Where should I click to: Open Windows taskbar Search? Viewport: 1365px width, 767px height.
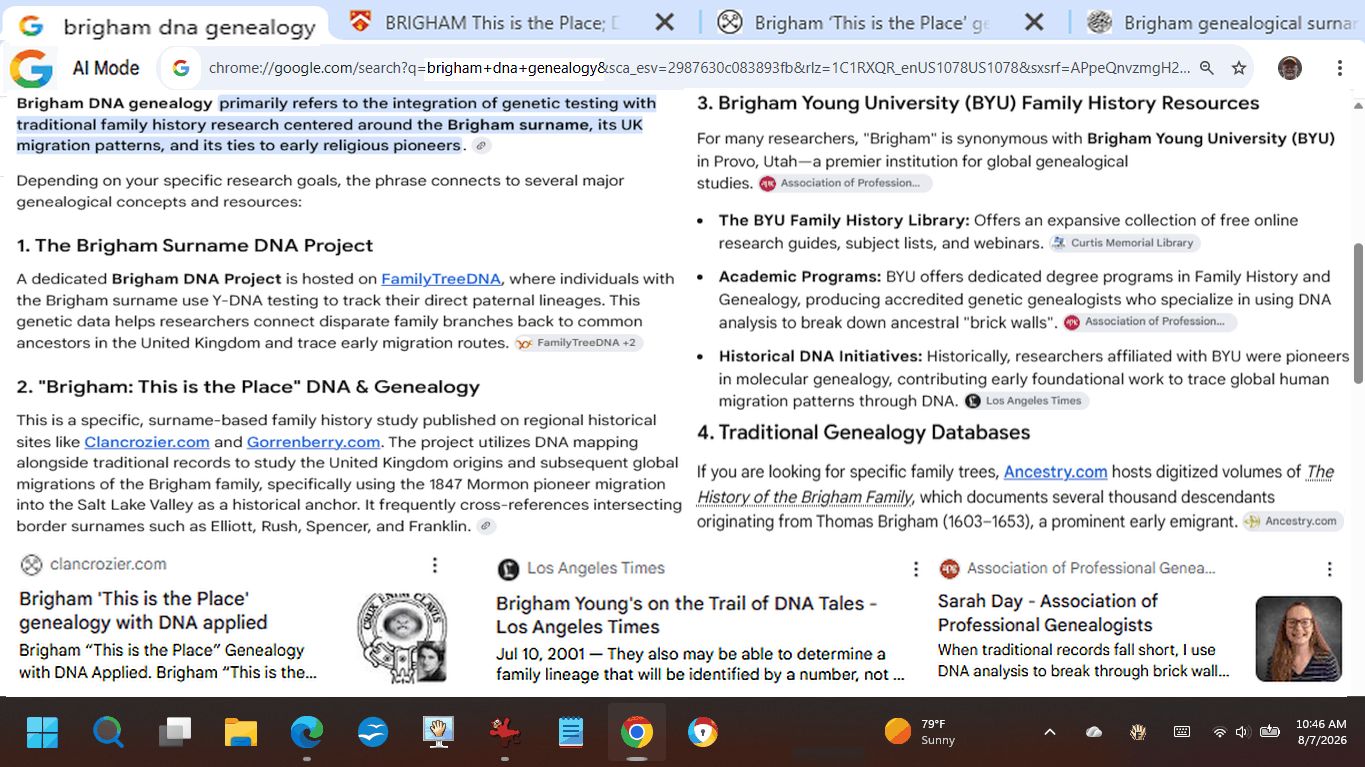pyautogui.click(x=108, y=732)
